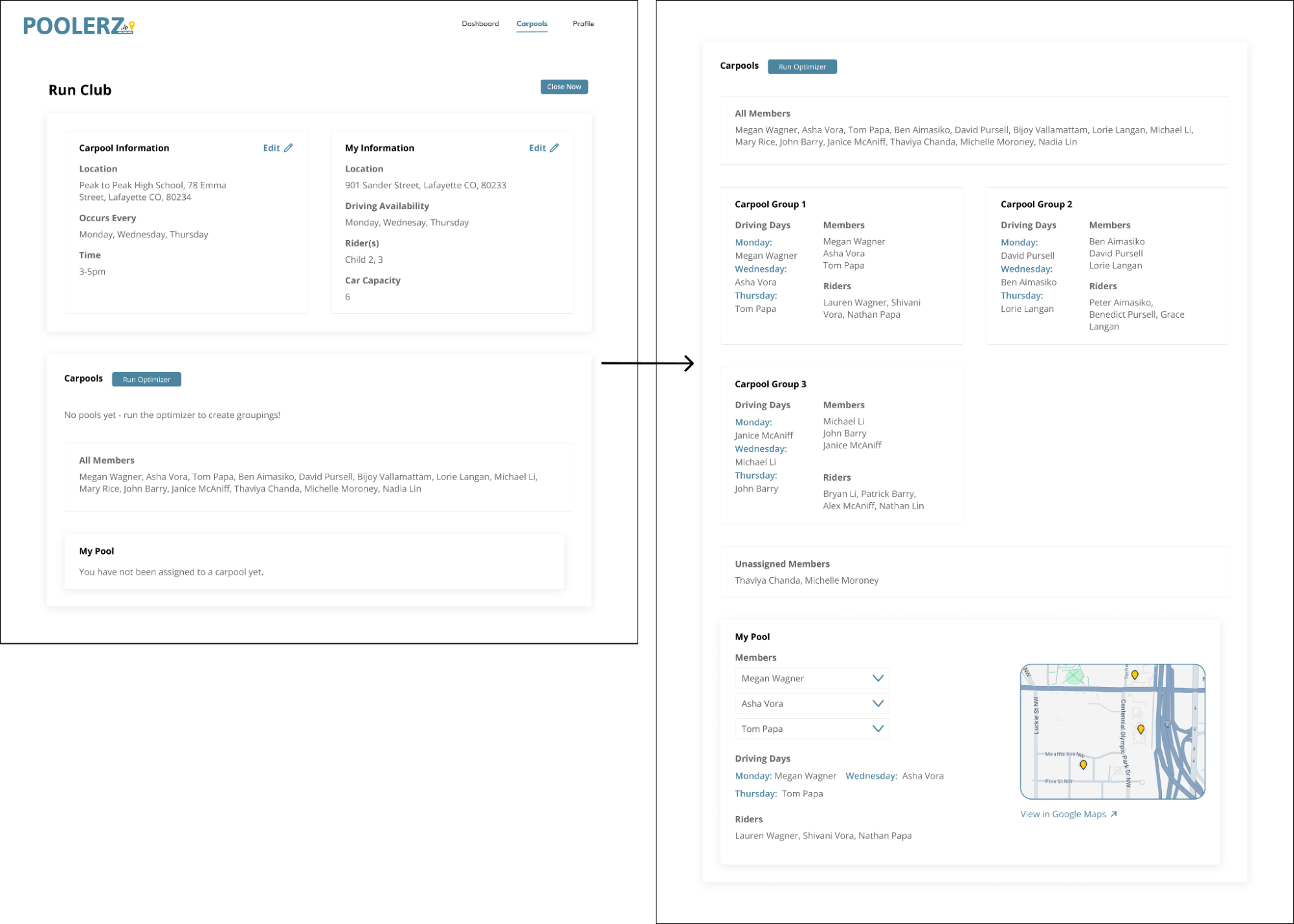This screenshot has height=924, width=1294.
Task: Click the top yellow map pin
Action: (x=1135, y=675)
